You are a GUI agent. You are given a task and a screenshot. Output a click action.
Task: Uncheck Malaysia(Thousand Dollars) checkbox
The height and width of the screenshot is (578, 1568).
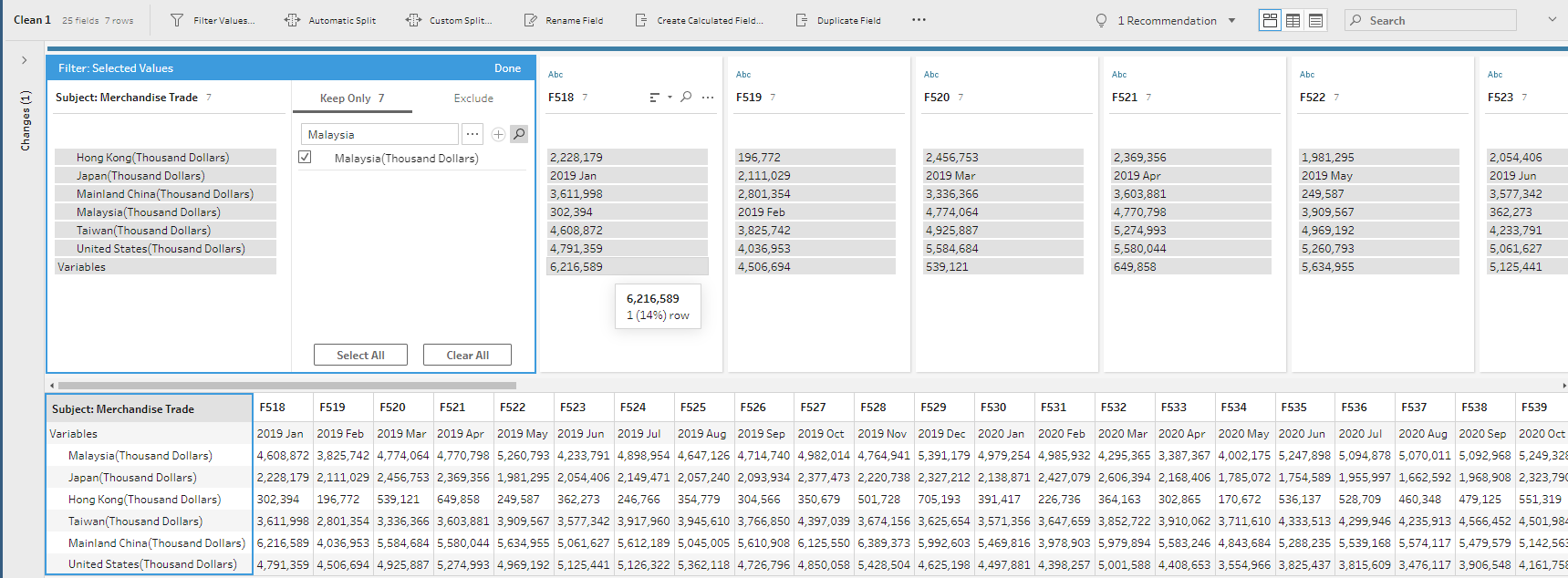[x=305, y=158]
